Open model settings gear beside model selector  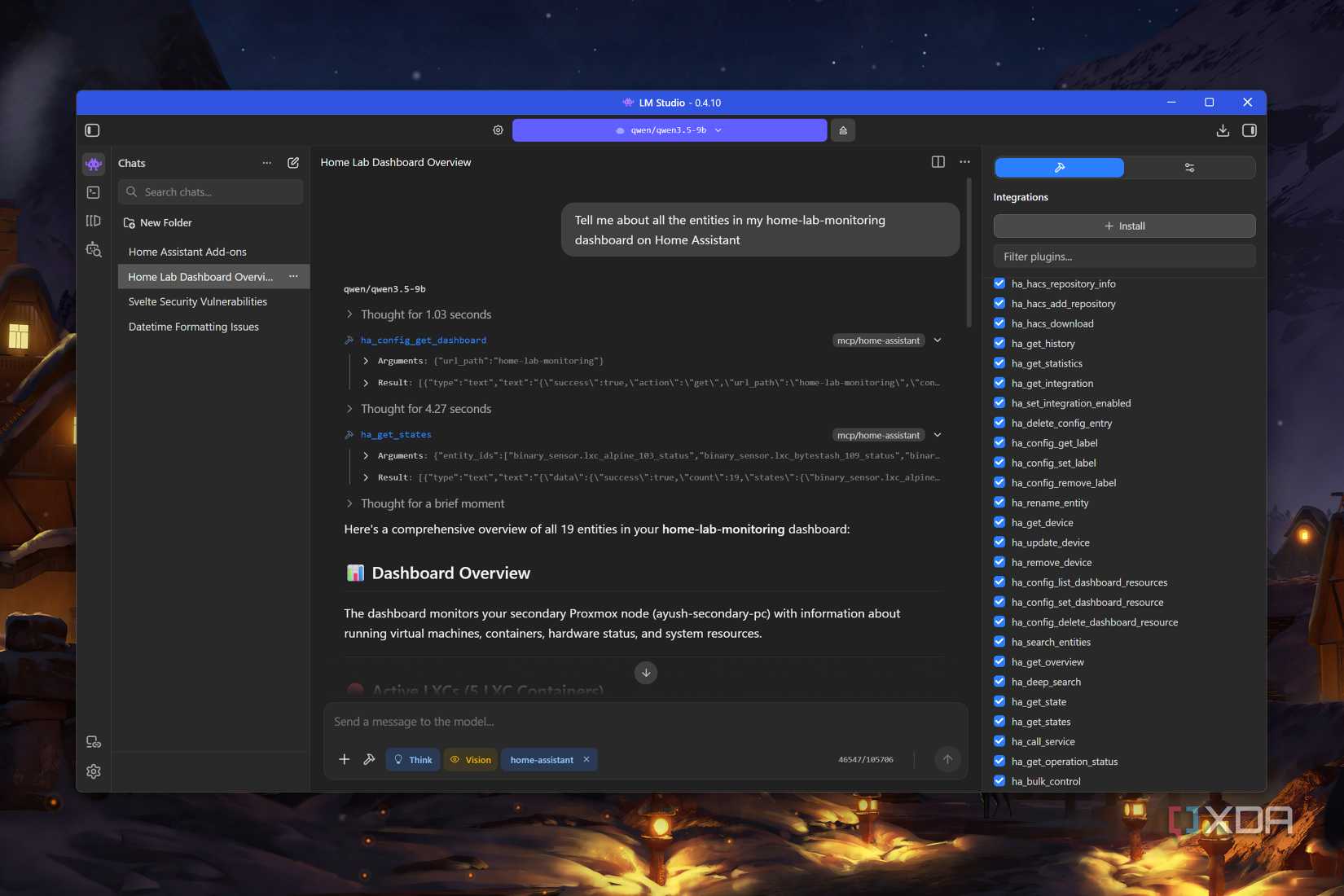498,130
